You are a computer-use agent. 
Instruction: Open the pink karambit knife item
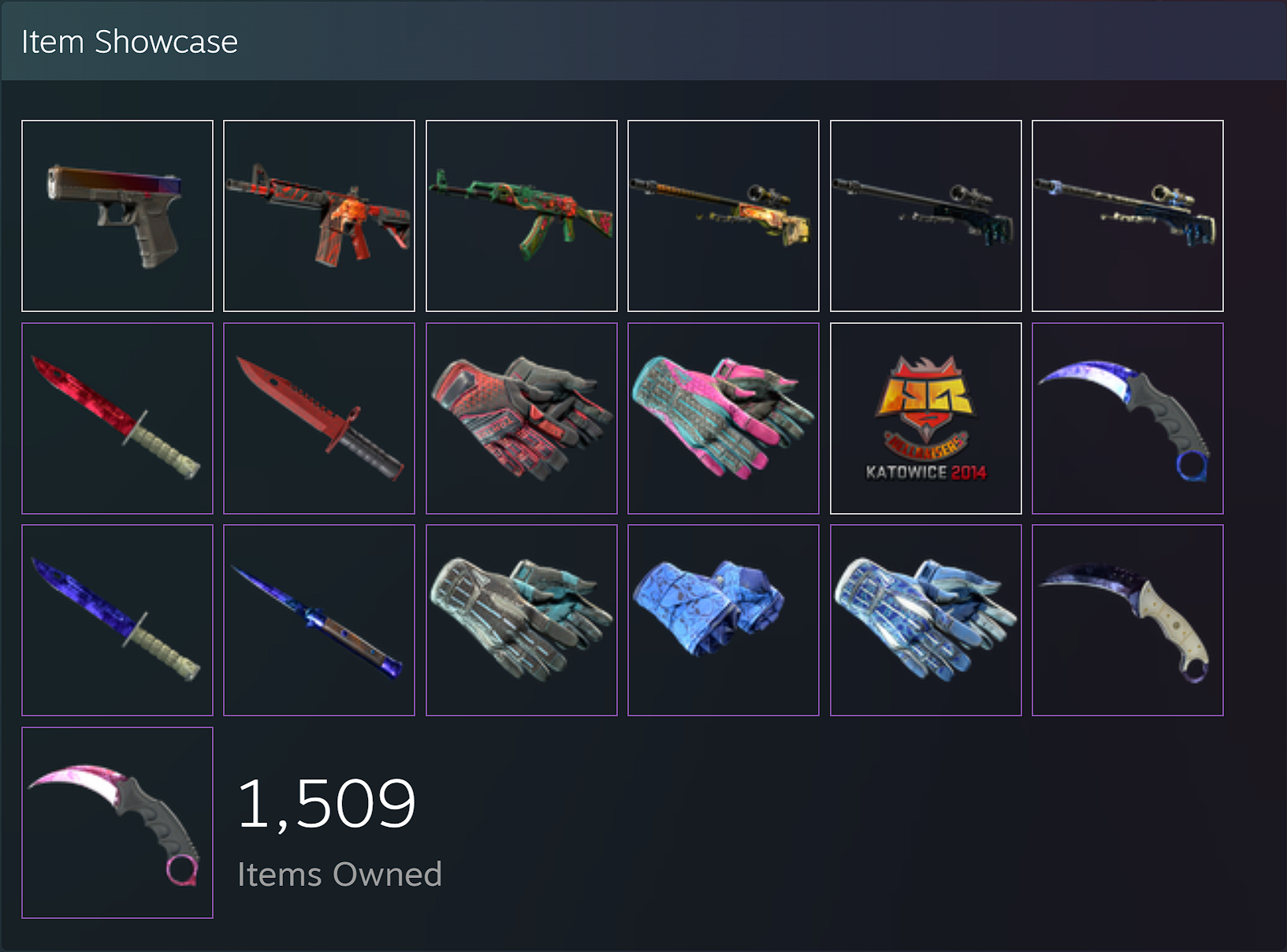pyautogui.click(x=117, y=823)
